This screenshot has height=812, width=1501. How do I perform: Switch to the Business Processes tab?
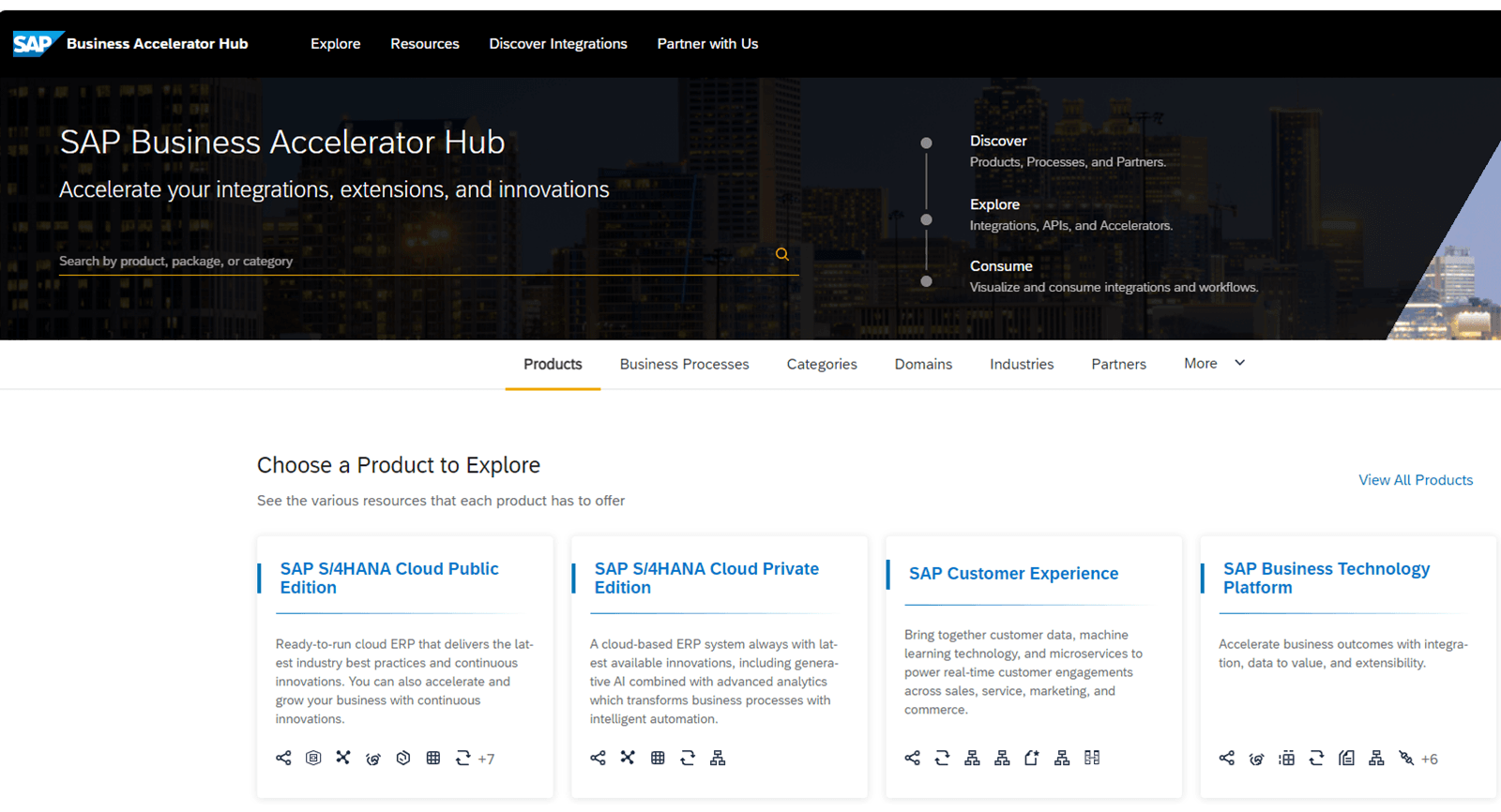[x=684, y=364]
